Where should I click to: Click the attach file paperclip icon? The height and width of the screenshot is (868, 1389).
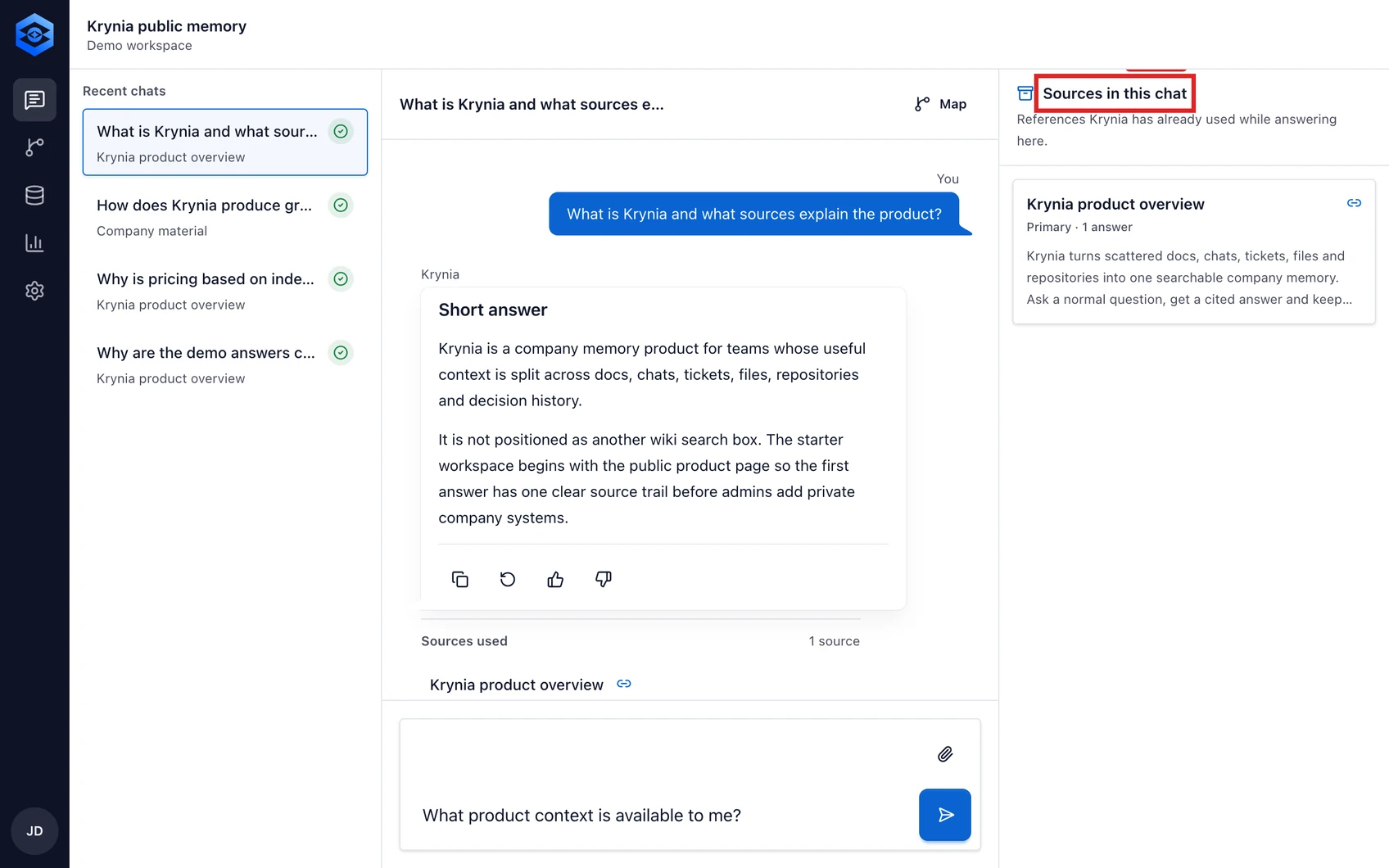point(945,754)
